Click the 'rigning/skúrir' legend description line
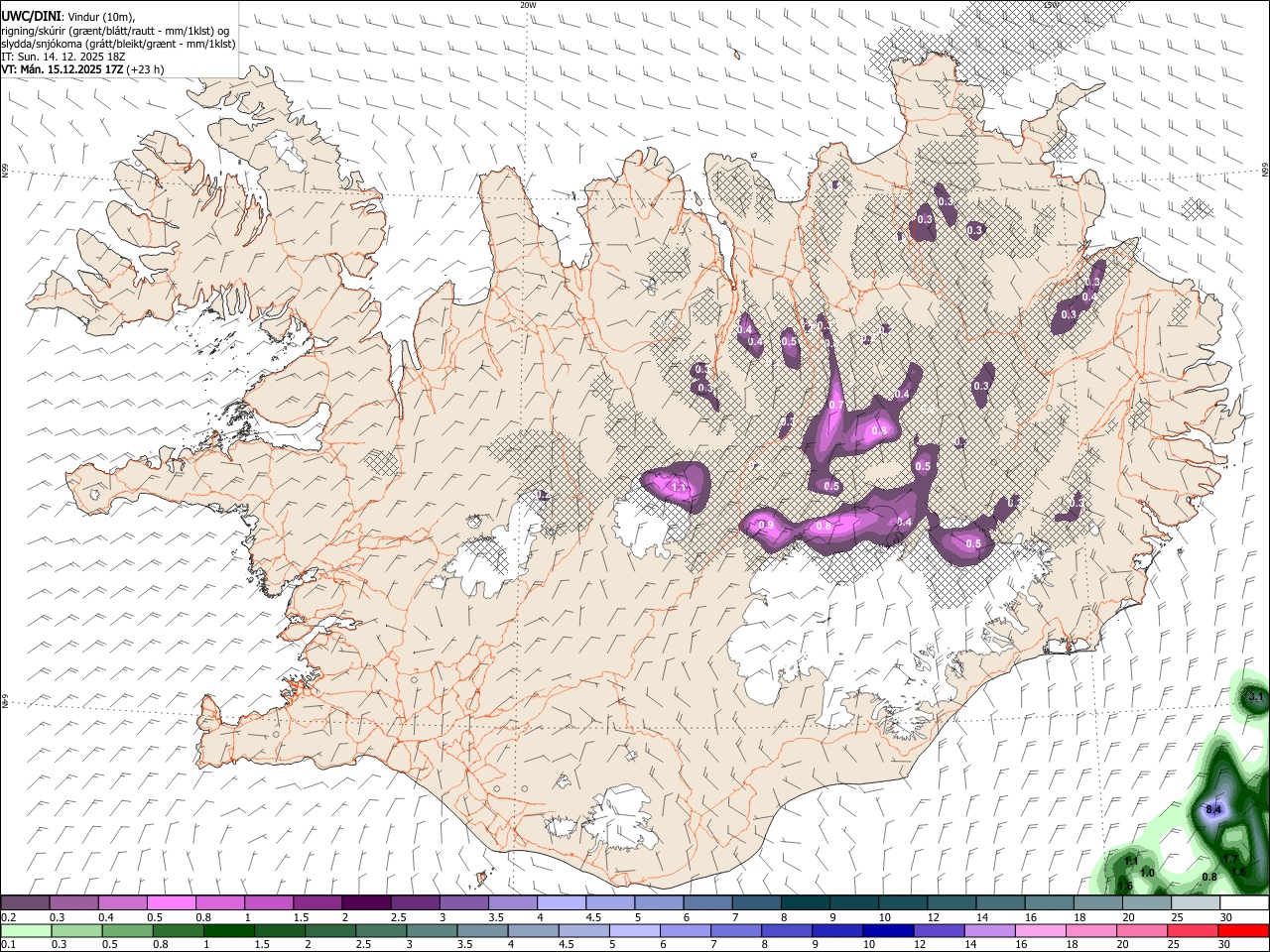 (x=115, y=31)
